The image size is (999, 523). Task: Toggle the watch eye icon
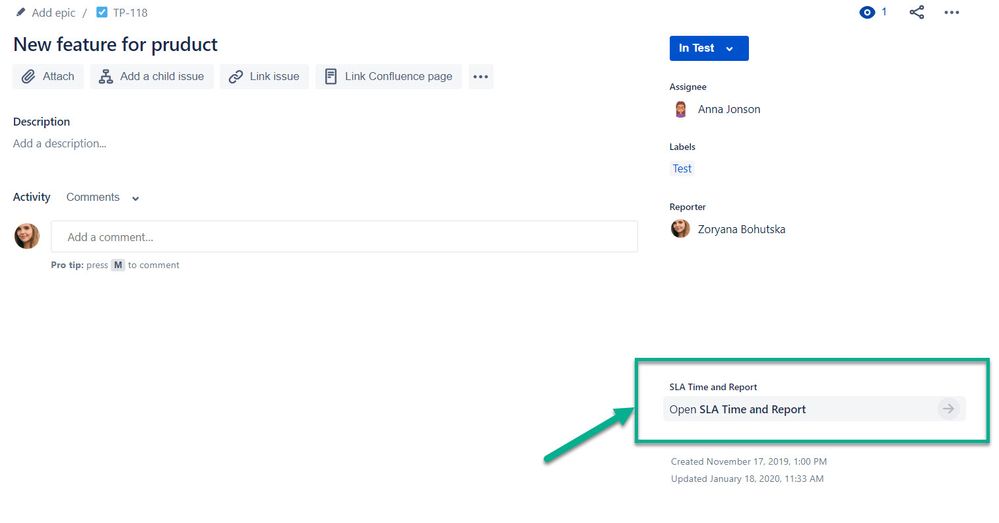pos(866,12)
